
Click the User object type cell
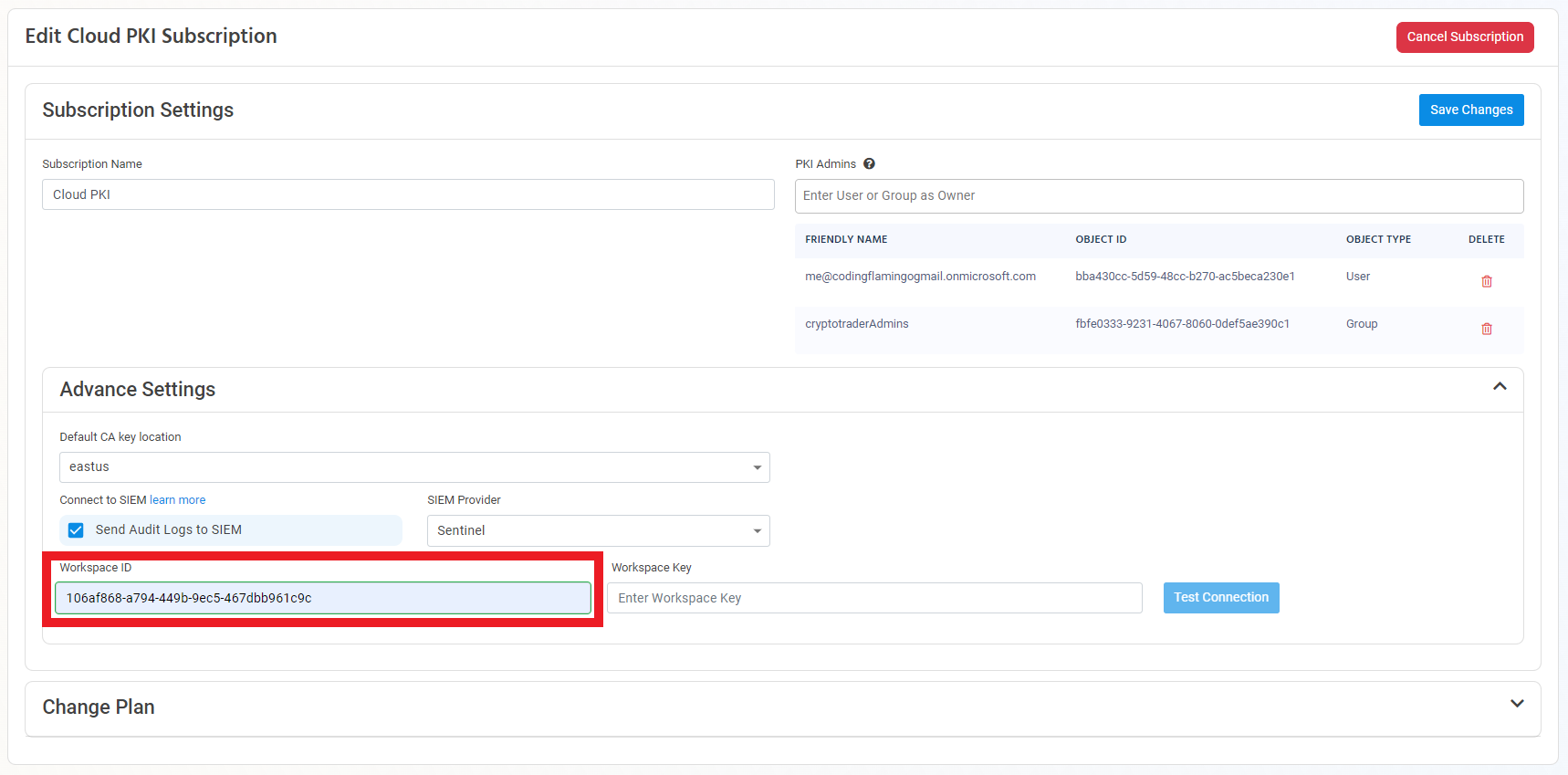coord(1357,277)
